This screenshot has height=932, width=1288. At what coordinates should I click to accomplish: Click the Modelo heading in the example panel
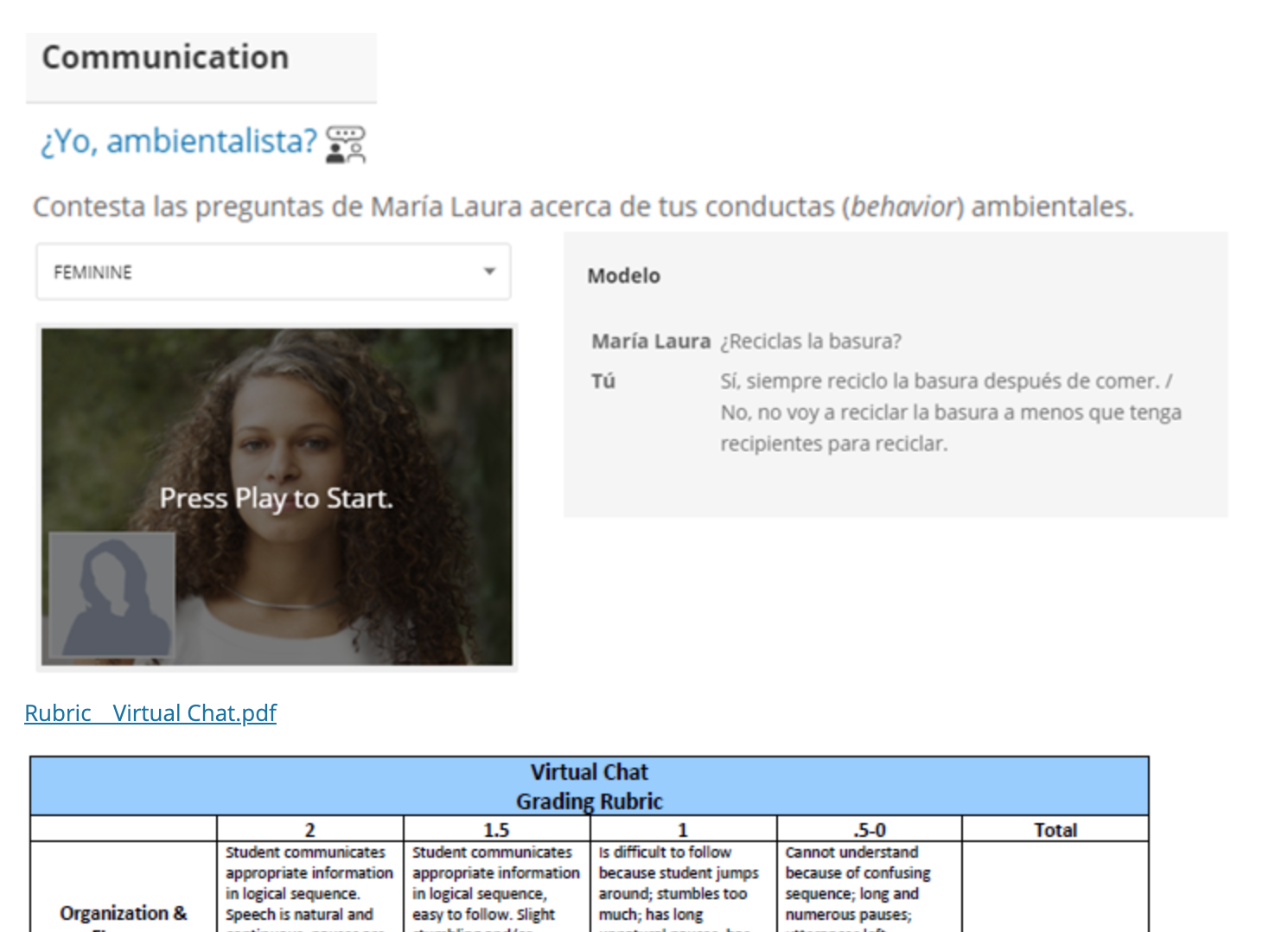coord(623,276)
